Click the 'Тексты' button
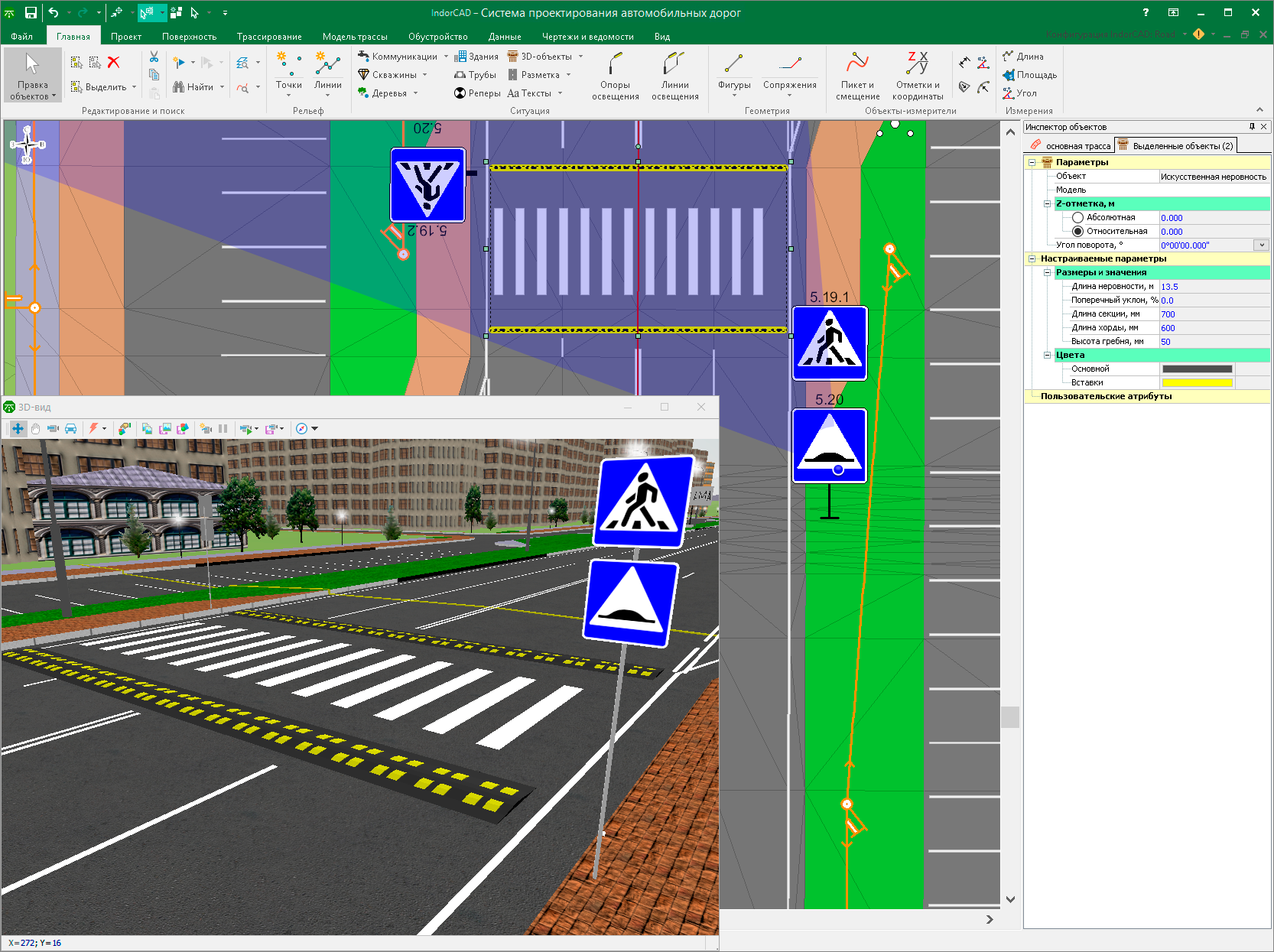This screenshot has height=952, width=1274. coord(529,93)
